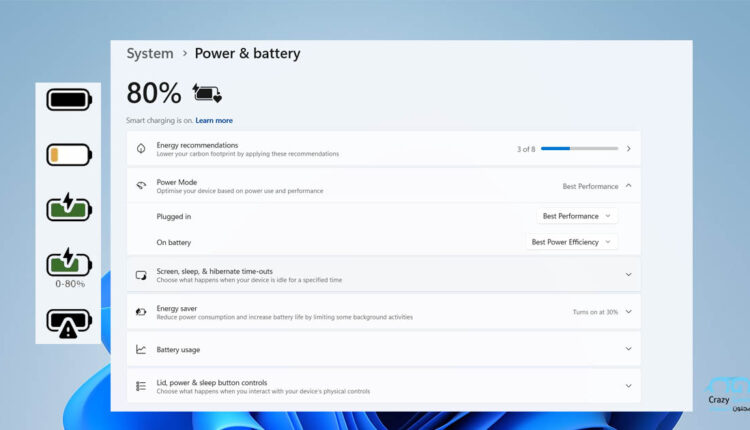Expand the Energy saver section
This screenshot has height=430, width=750.
point(628,312)
